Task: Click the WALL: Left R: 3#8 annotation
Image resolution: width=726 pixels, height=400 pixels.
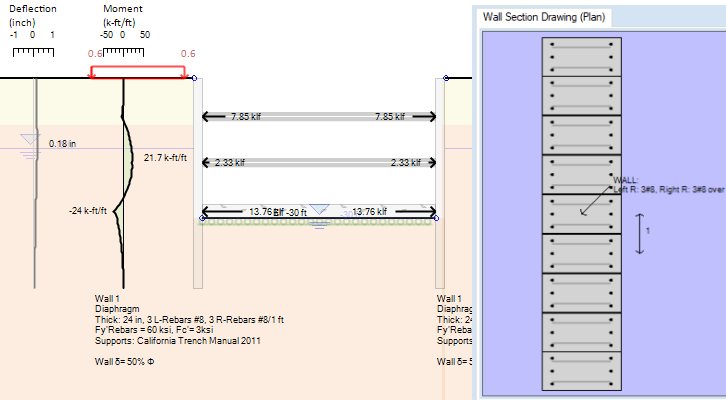Action: [x=669, y=185]
